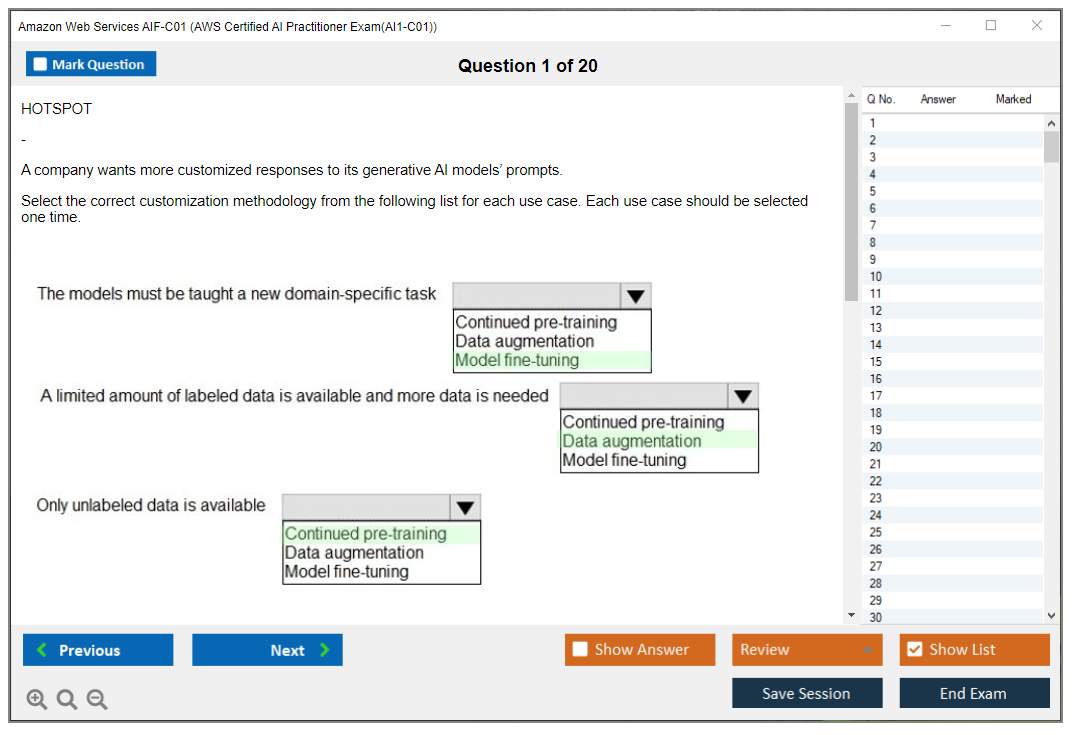Click the Marked column header
Screen dimensions: 1075x735
(x=1013, y=99)
